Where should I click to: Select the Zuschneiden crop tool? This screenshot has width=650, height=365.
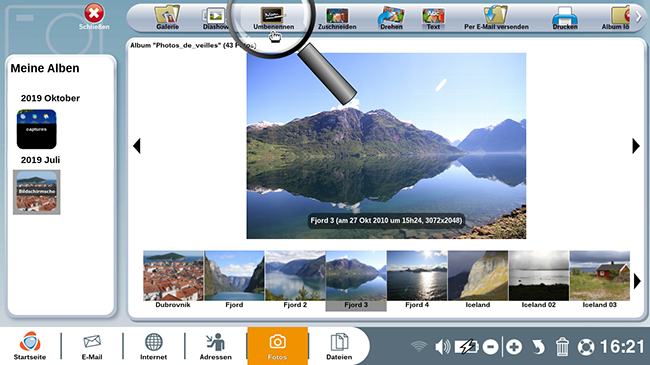(337, 19)
